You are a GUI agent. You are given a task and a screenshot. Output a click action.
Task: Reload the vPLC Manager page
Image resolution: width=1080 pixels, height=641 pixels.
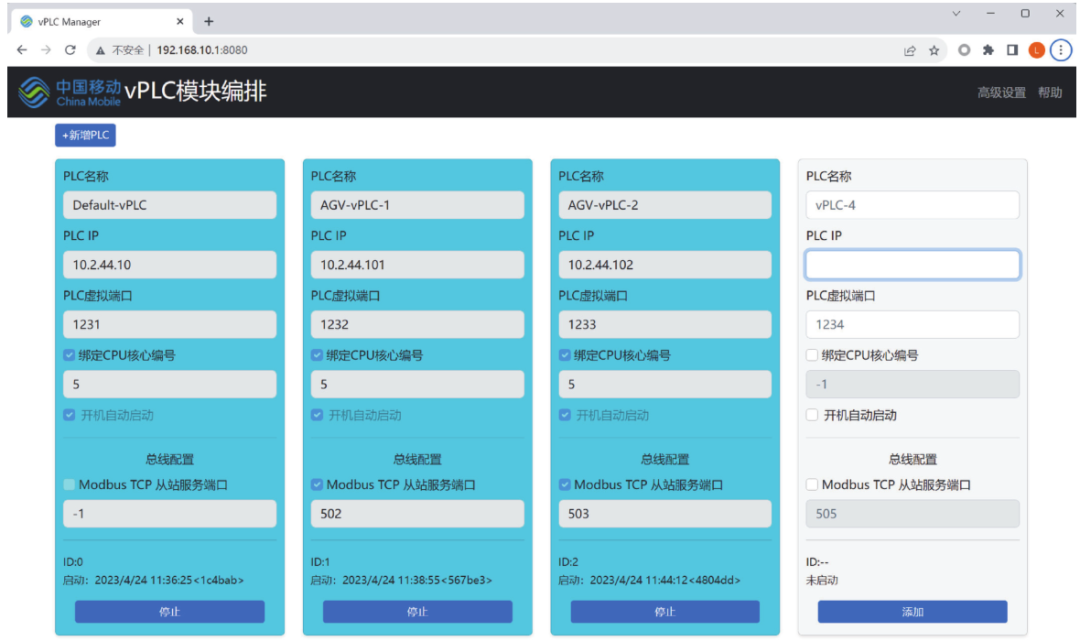tap(70, 50)
